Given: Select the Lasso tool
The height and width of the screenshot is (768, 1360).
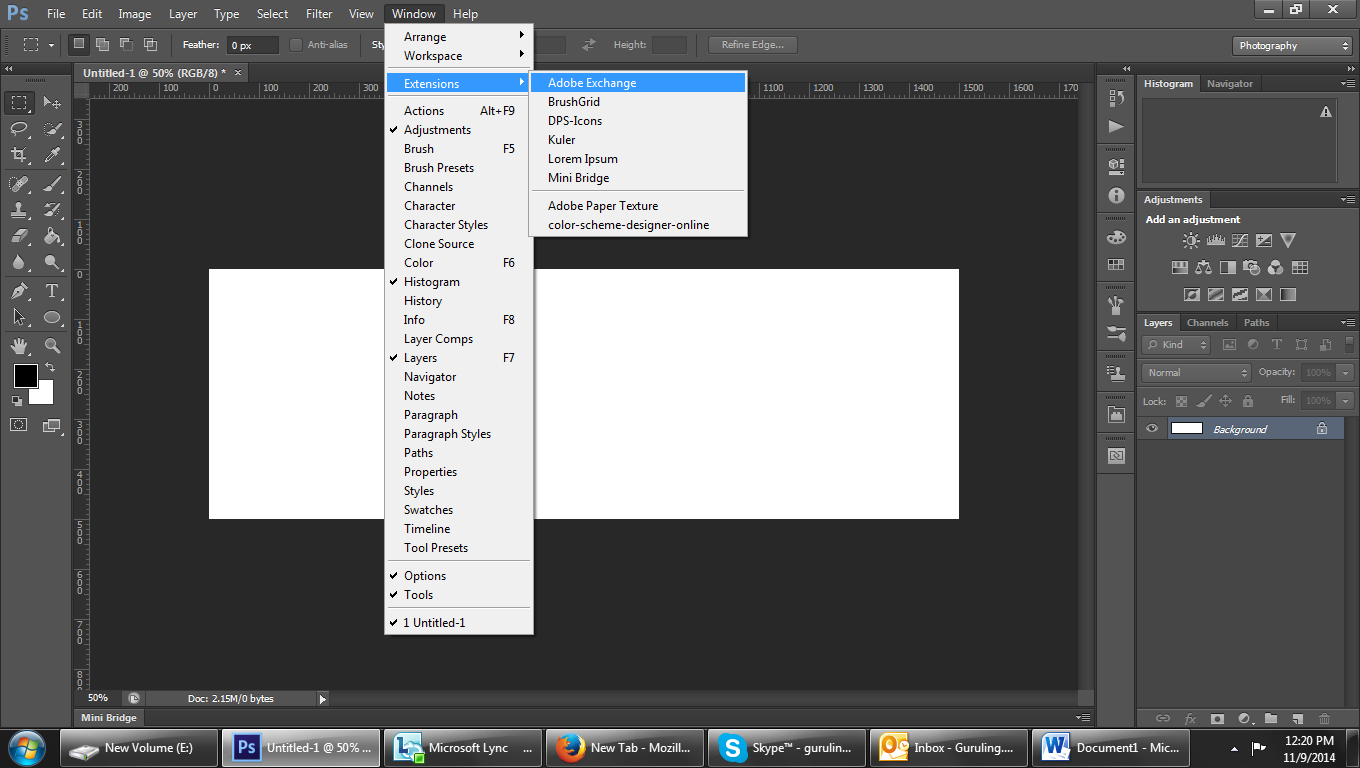Looking at the screenshot, I should [x=19, y=129].
